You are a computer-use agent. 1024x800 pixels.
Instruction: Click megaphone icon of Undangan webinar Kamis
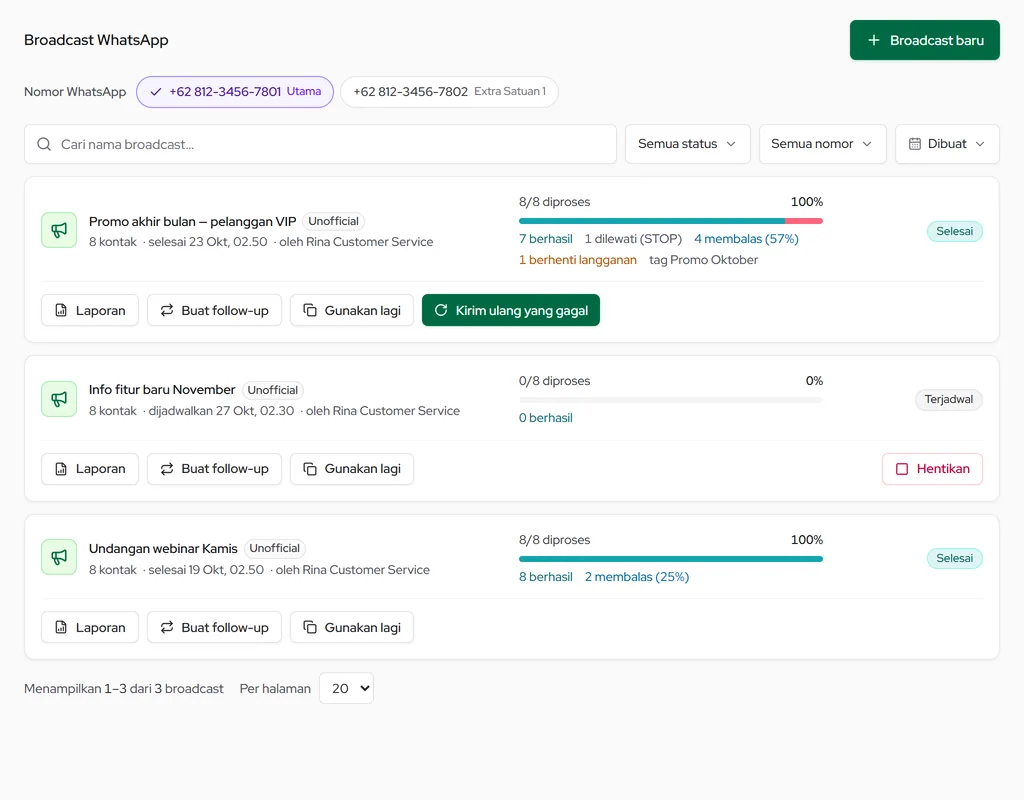tap(59, 557)
